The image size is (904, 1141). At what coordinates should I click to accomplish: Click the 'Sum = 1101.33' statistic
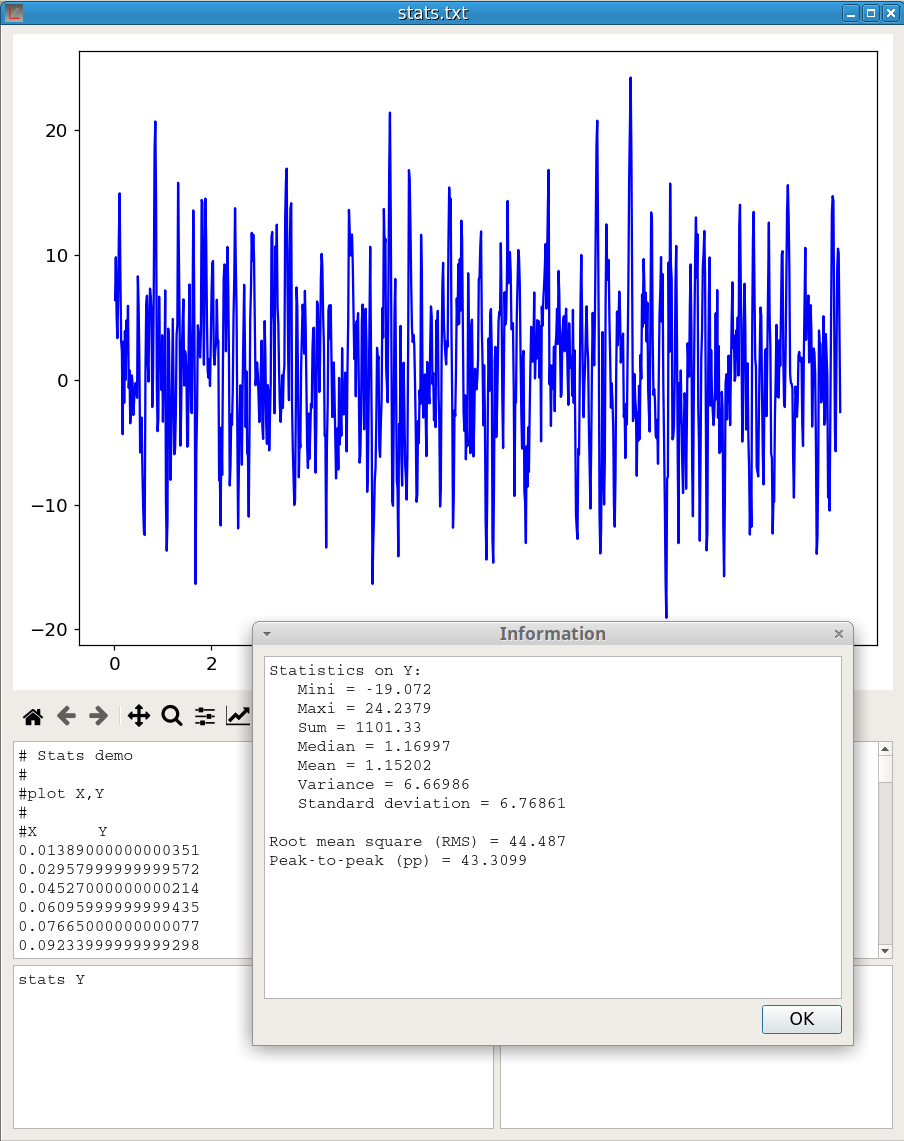(360, 727)
